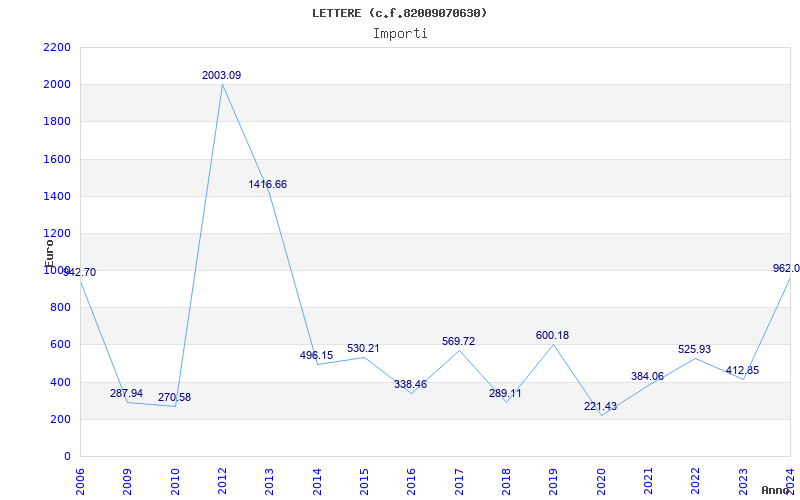Image resolution: width=800 pixels, height=500 pixels.
Task: Click the 600 y-axis tick
Action: 61,345
